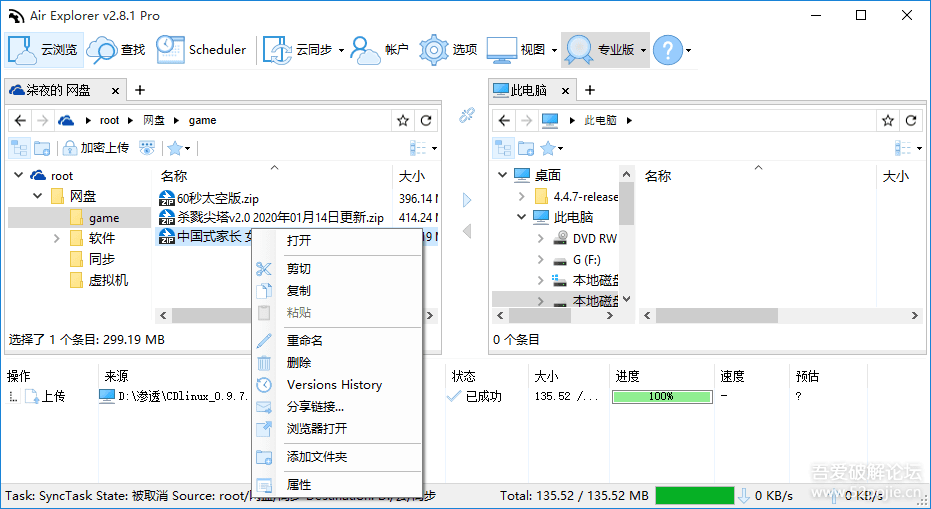931x509 pixels.
Task: Collapse the root tree node
Action: (18, 175)
